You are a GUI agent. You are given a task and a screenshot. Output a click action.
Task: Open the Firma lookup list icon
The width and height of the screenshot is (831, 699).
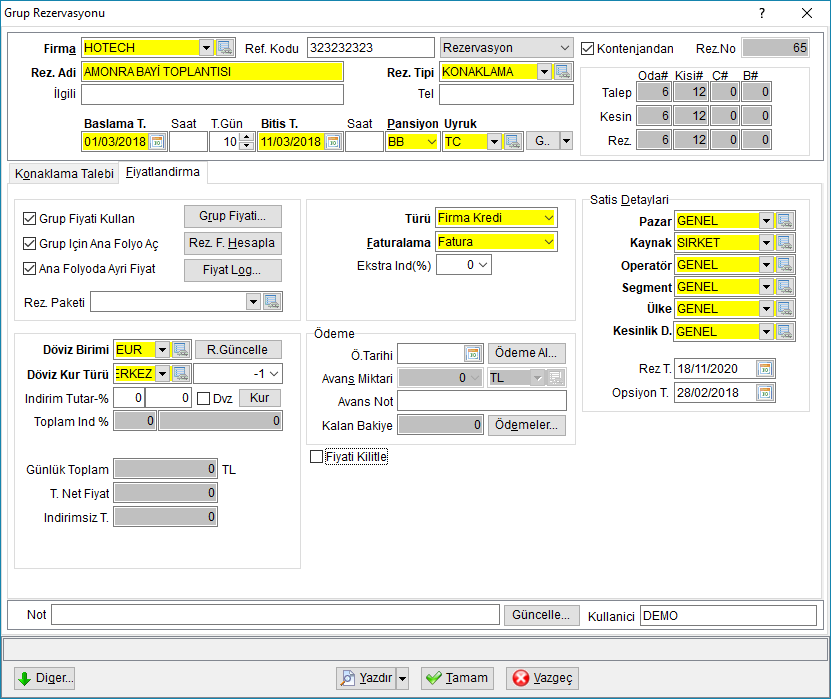(x=225, y=48)
